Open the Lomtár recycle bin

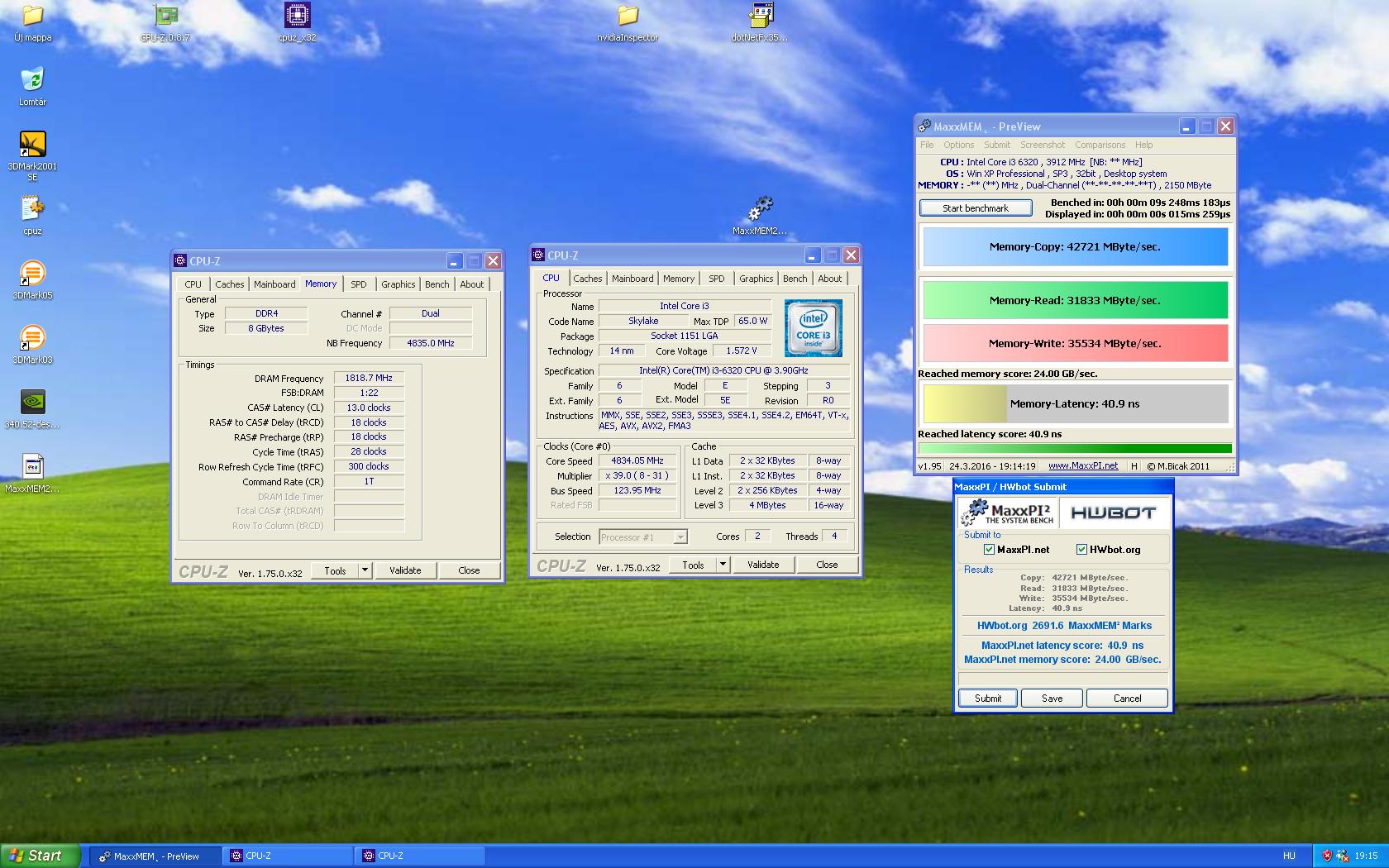pyautogui.click(x=32, y=87)
